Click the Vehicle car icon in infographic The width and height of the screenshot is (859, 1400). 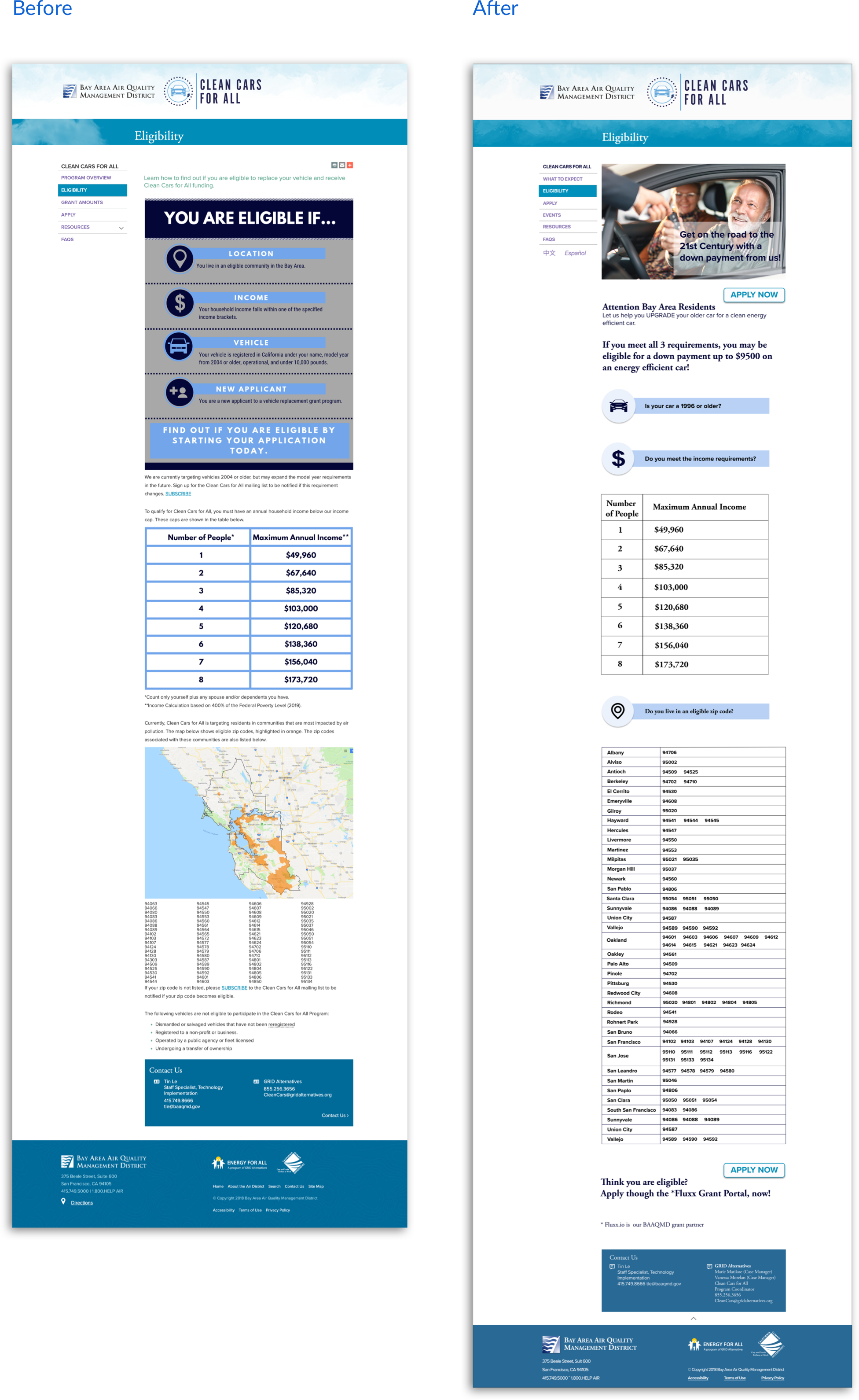coord(179,346)
